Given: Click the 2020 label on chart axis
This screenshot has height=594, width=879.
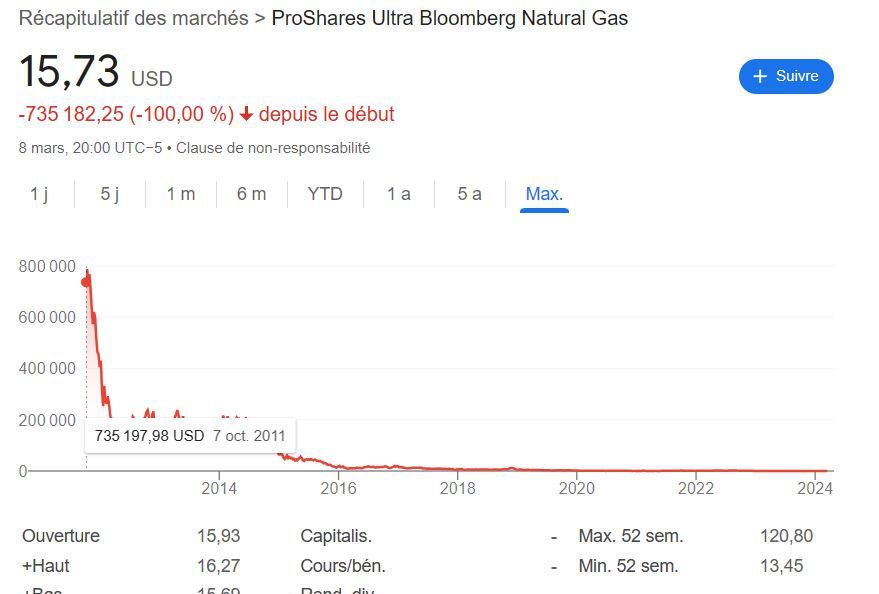Looking at the screenshot, I should (577, 488).
